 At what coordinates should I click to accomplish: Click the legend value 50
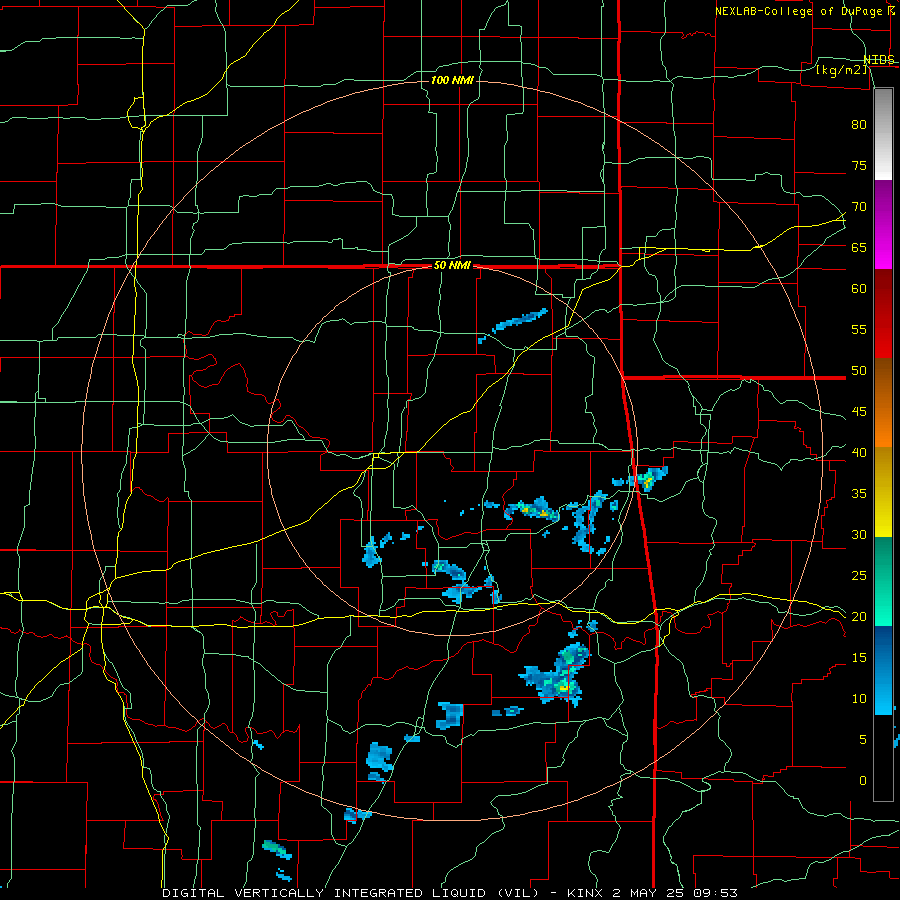[859, 371]
